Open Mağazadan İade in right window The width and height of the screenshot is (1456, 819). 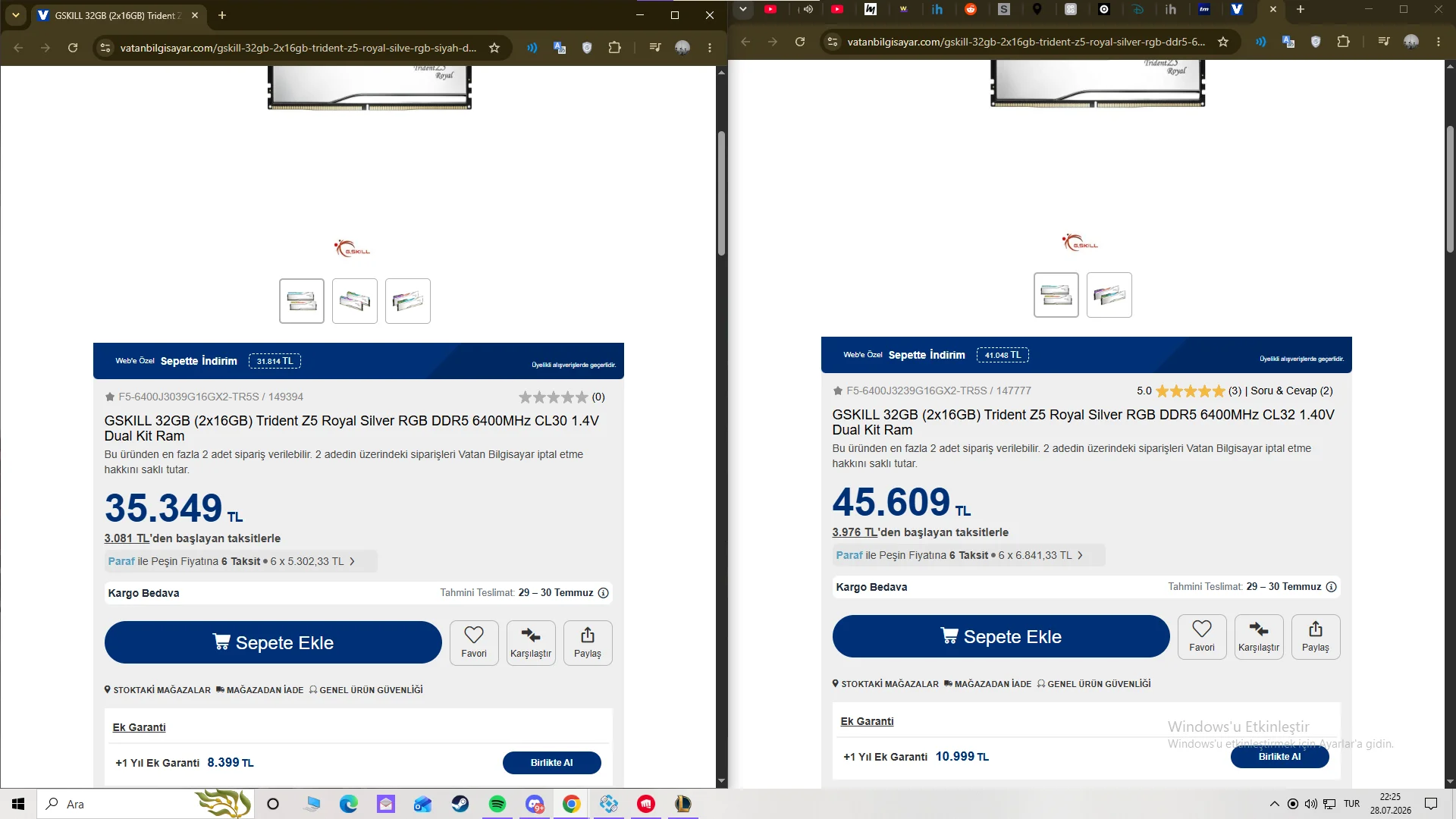[988, 684]
